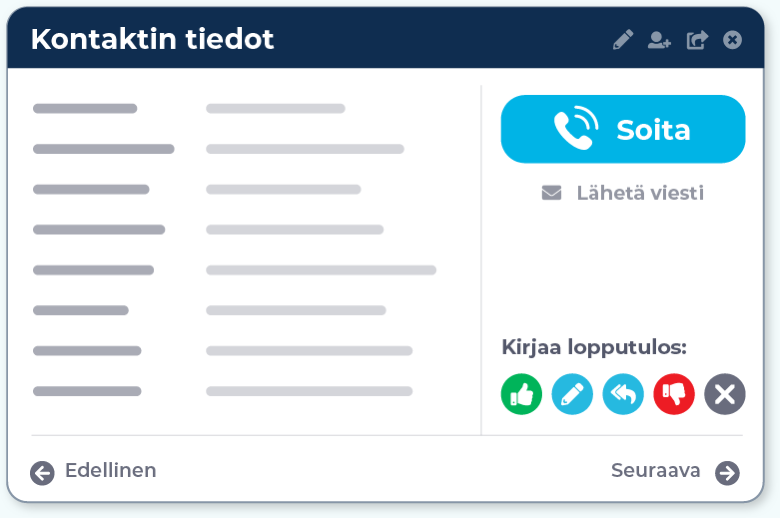Go to Edellinen contact
Viewport: 780px width, 518px height.
coord(110,471)
